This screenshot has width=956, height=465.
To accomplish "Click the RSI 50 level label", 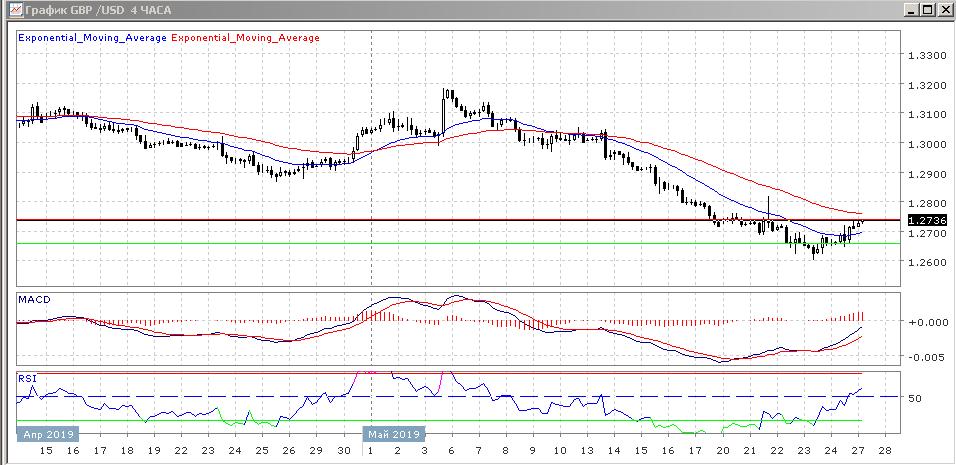I will click(913, 398).
